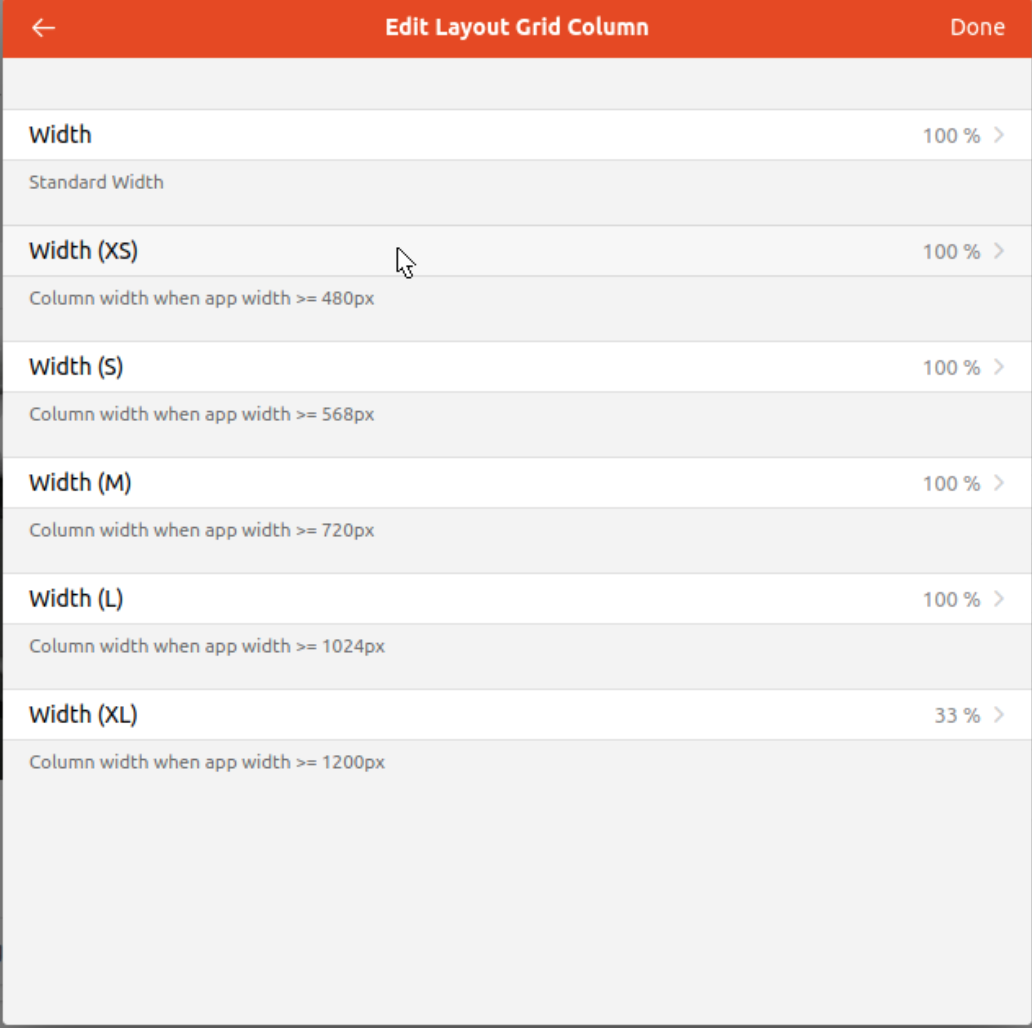1032x1028 pixels.
Task: Expand the Width (XL) chevron
Action: pos(998,715)
